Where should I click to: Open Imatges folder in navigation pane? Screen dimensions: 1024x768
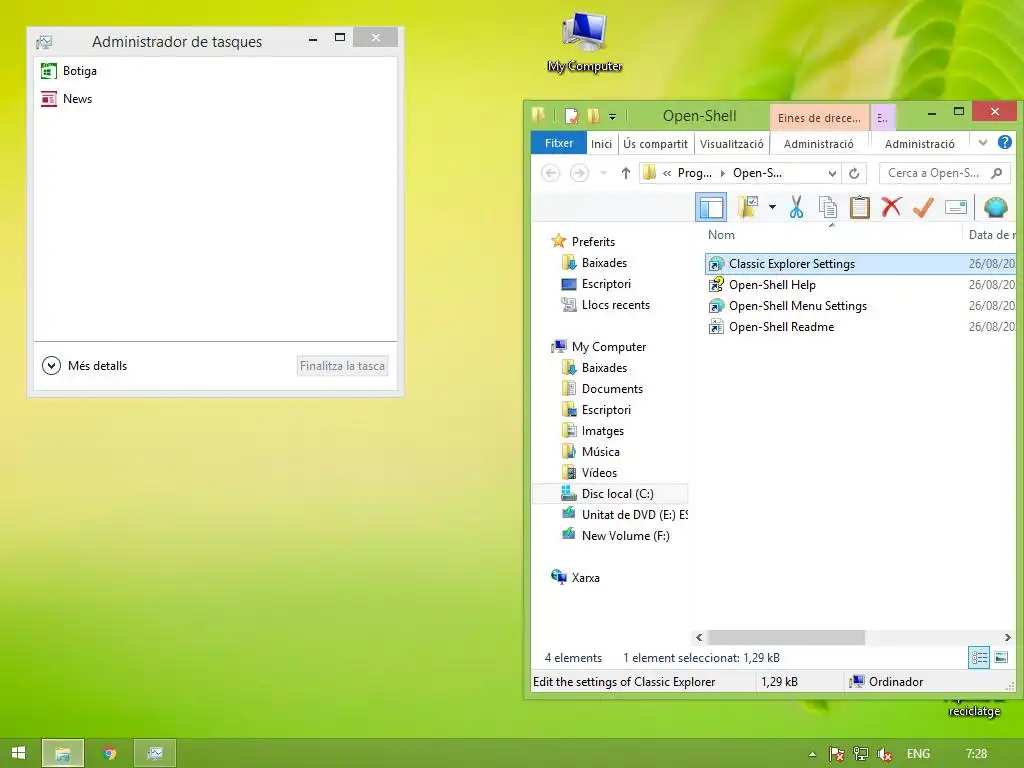point(602,431)
